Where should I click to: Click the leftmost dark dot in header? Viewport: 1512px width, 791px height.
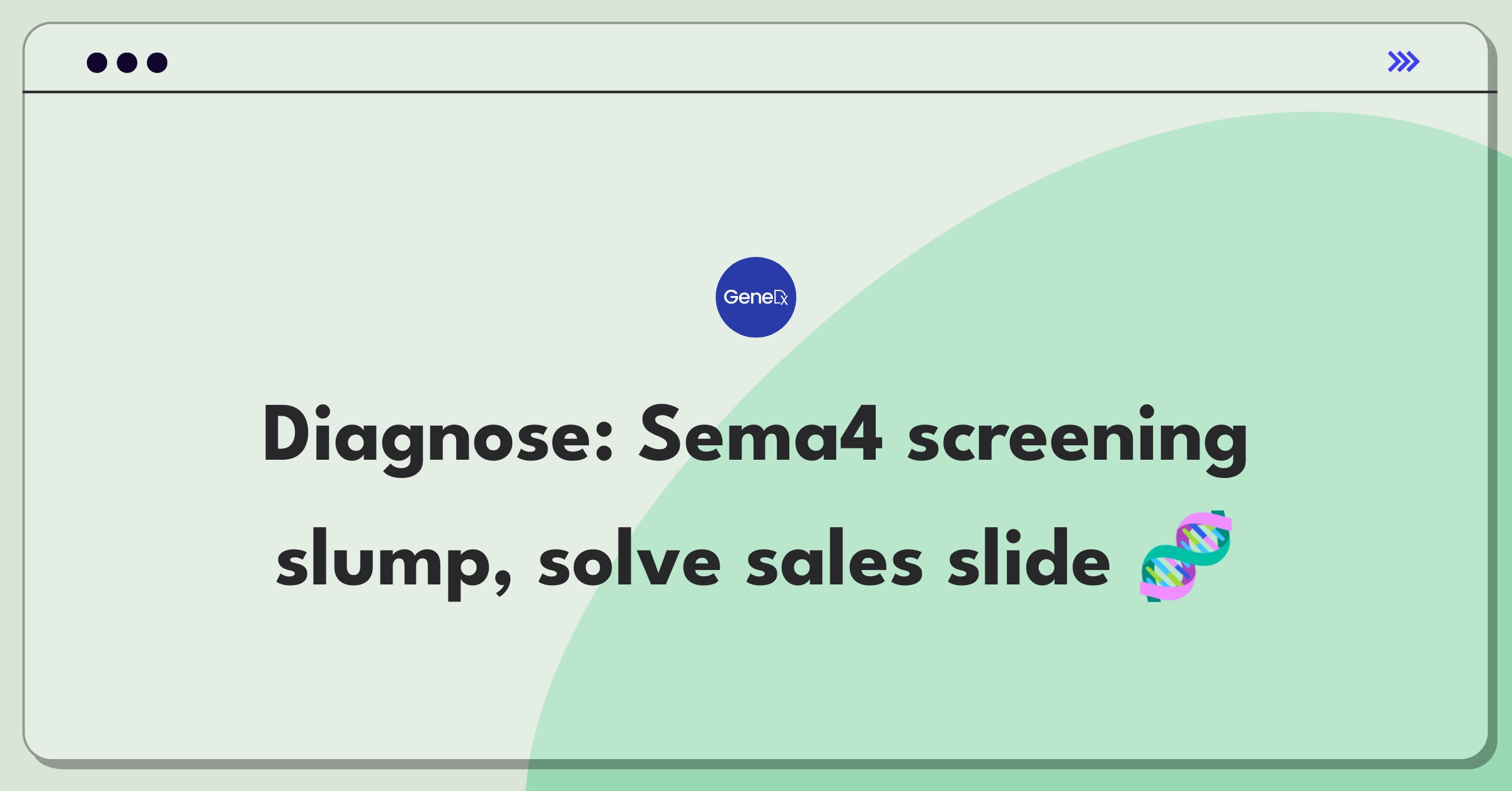pyautogui.click(x=97, y=62)
